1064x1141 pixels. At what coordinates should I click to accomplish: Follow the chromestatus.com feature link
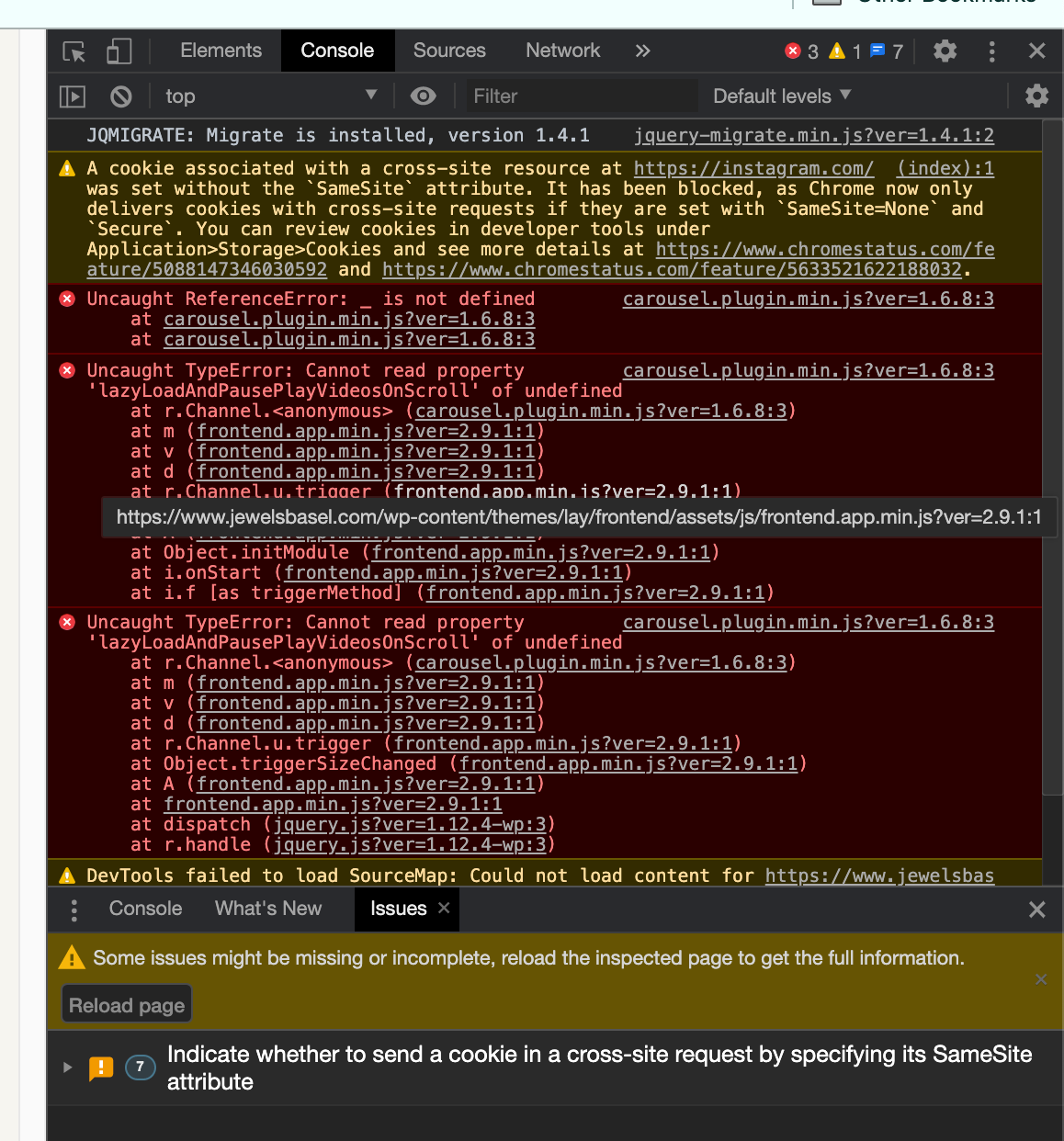(825, 249)
